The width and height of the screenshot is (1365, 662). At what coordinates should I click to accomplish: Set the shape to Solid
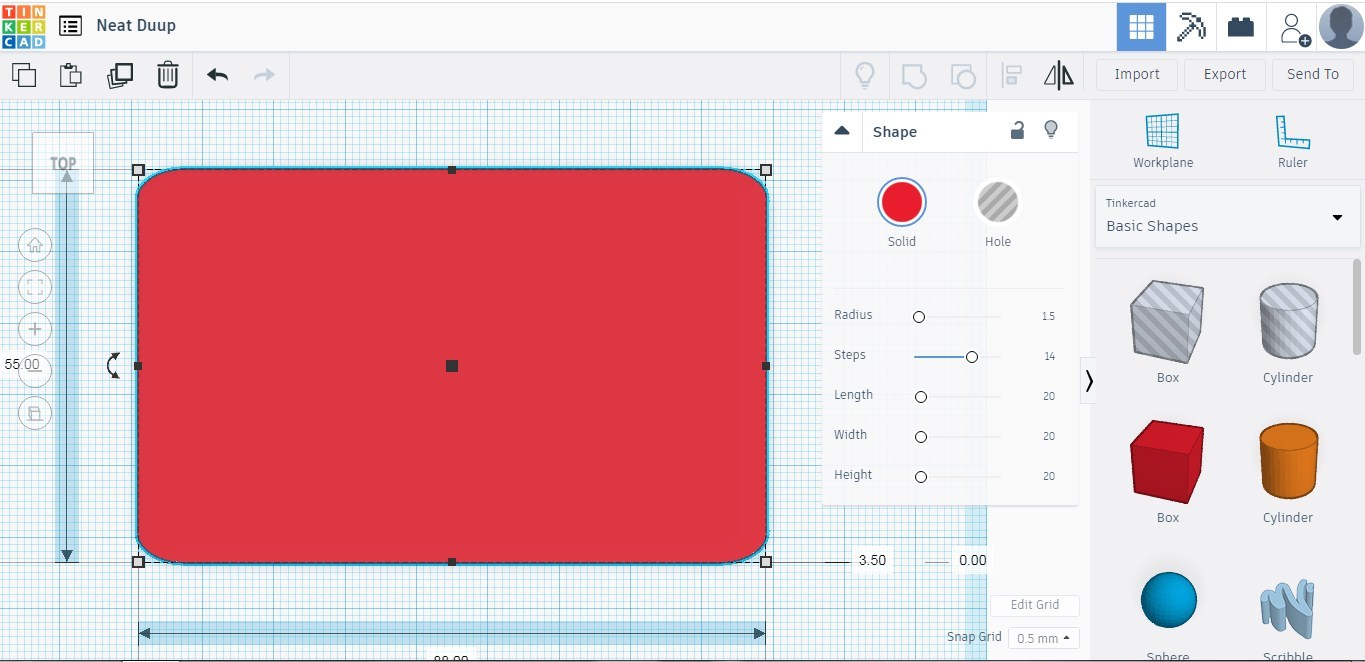(902, 202)
